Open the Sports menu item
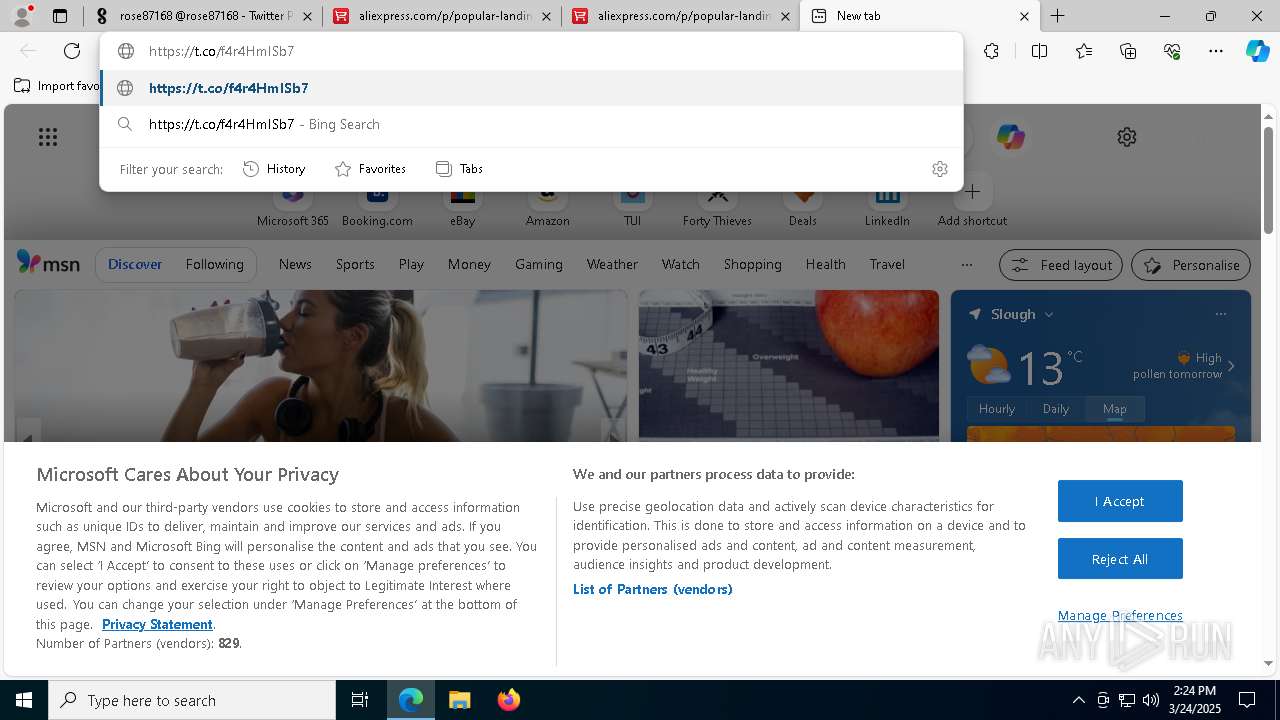Viewport: 1280px width, 720px height. pos(355,264)
